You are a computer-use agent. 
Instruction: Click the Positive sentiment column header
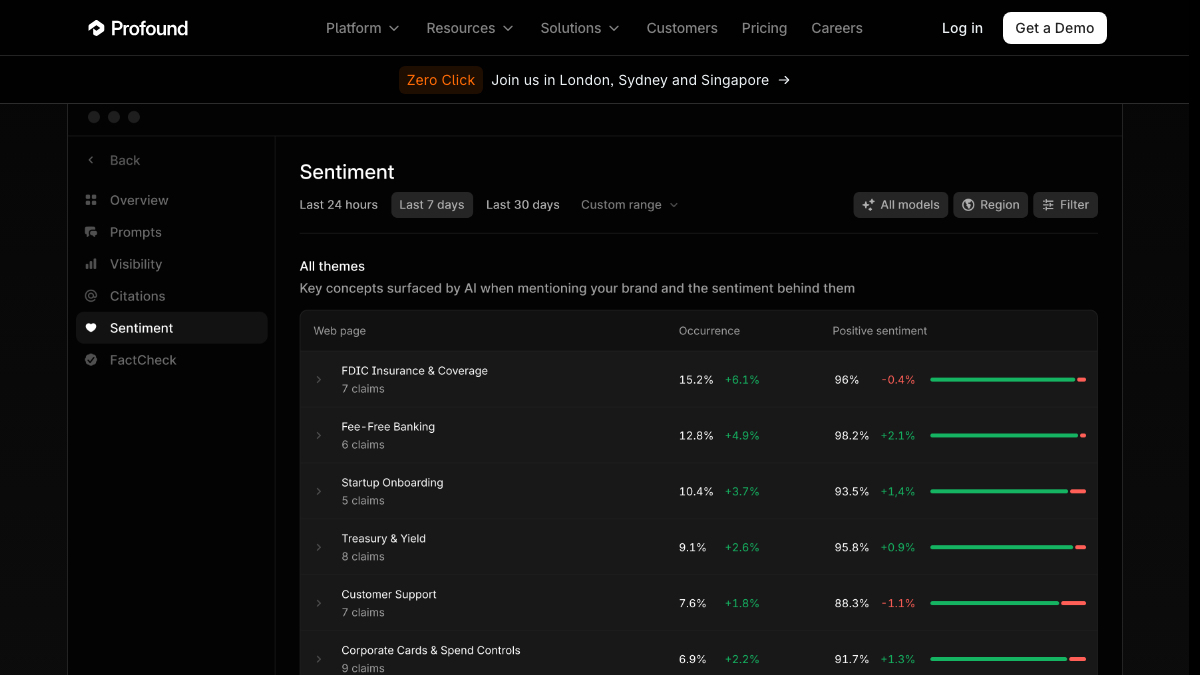880,331
